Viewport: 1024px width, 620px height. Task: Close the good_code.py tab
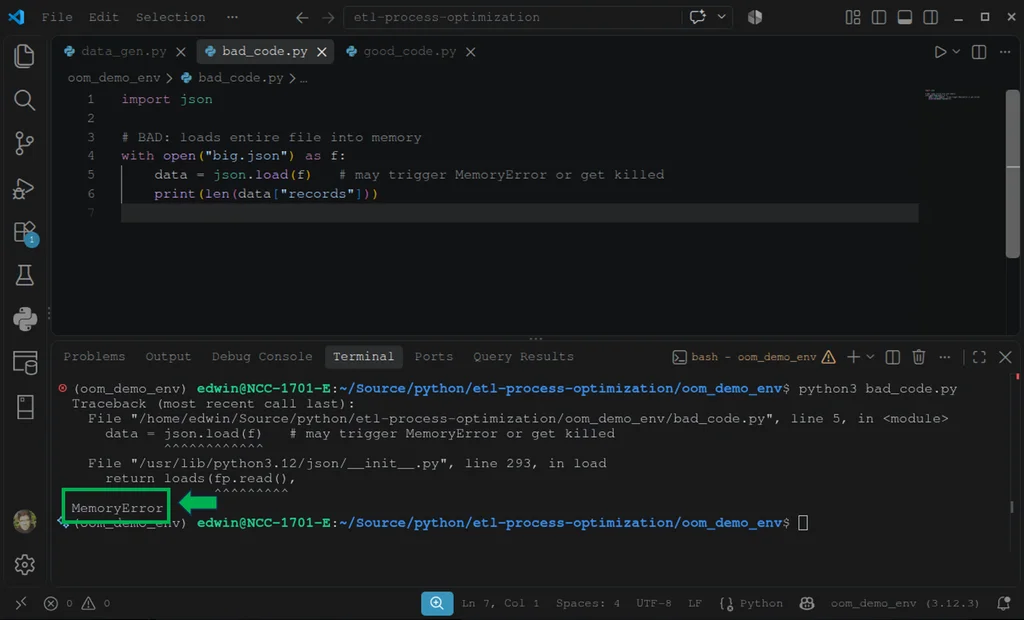471,52
